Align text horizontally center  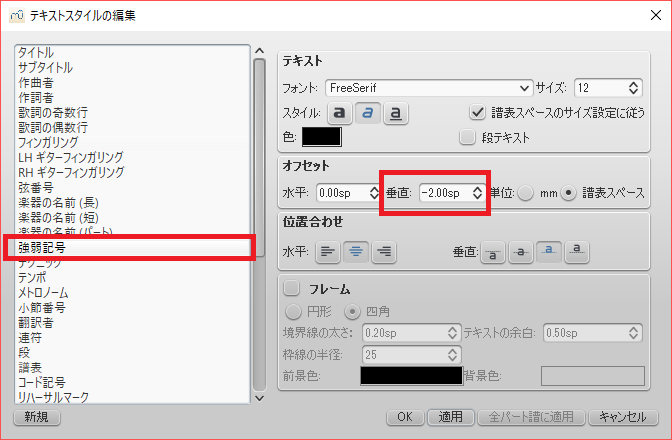point(356,251)
